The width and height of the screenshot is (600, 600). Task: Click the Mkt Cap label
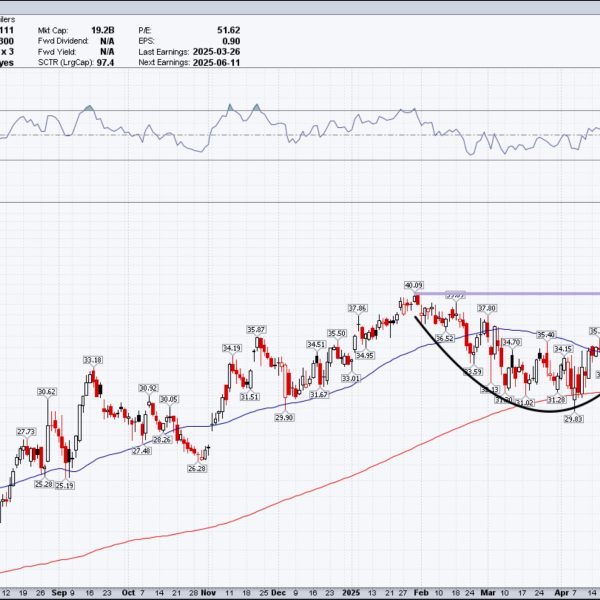tap(53, 30)
